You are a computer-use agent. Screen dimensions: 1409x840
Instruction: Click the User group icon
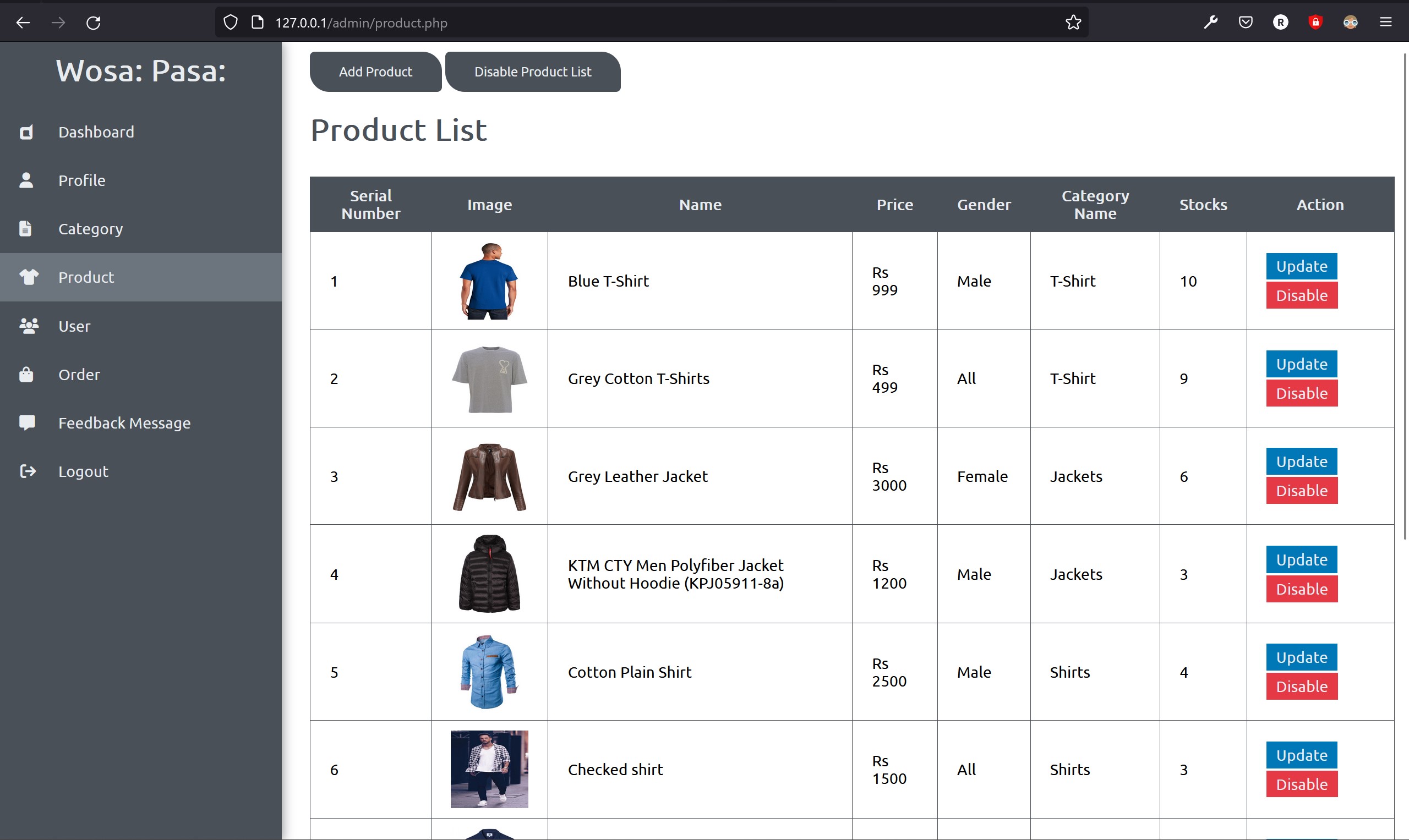28,326
